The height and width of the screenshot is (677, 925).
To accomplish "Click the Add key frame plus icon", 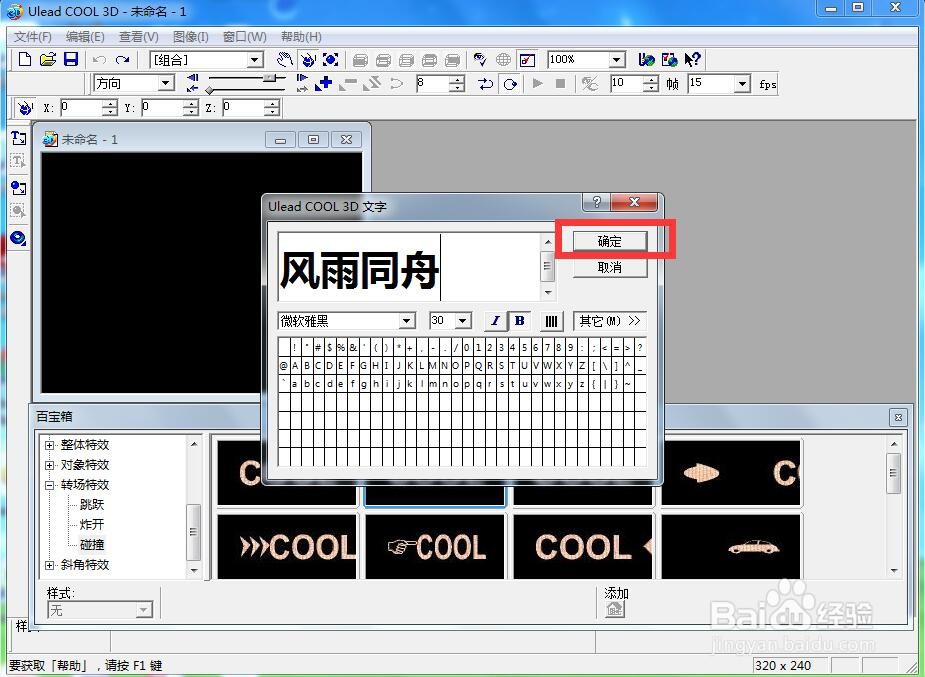I will pyautogui.click(x=323, y=84).
